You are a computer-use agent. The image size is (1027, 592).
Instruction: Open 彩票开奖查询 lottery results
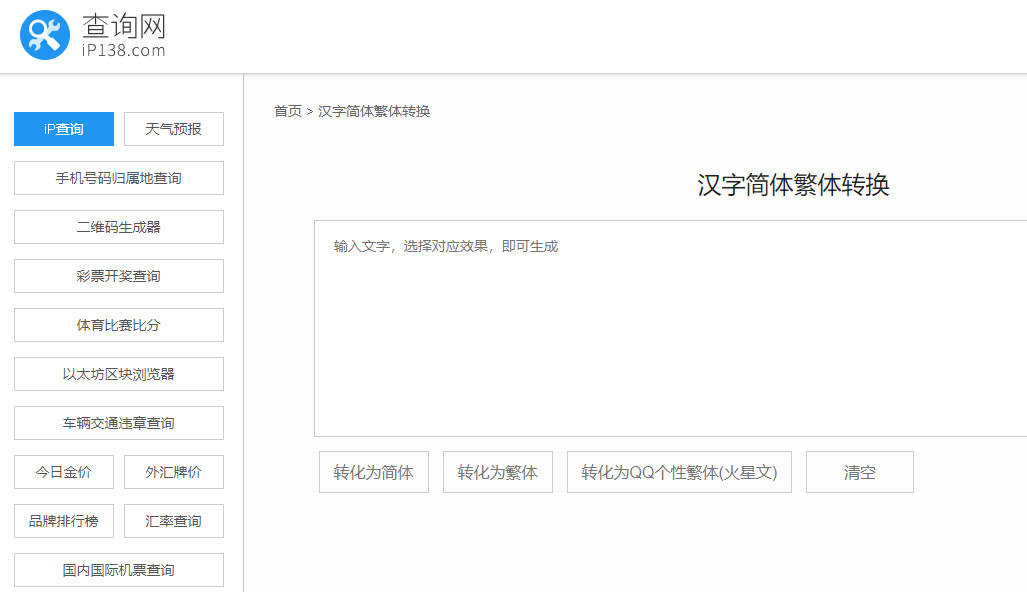pyautogui.click(x=118, y=275)
